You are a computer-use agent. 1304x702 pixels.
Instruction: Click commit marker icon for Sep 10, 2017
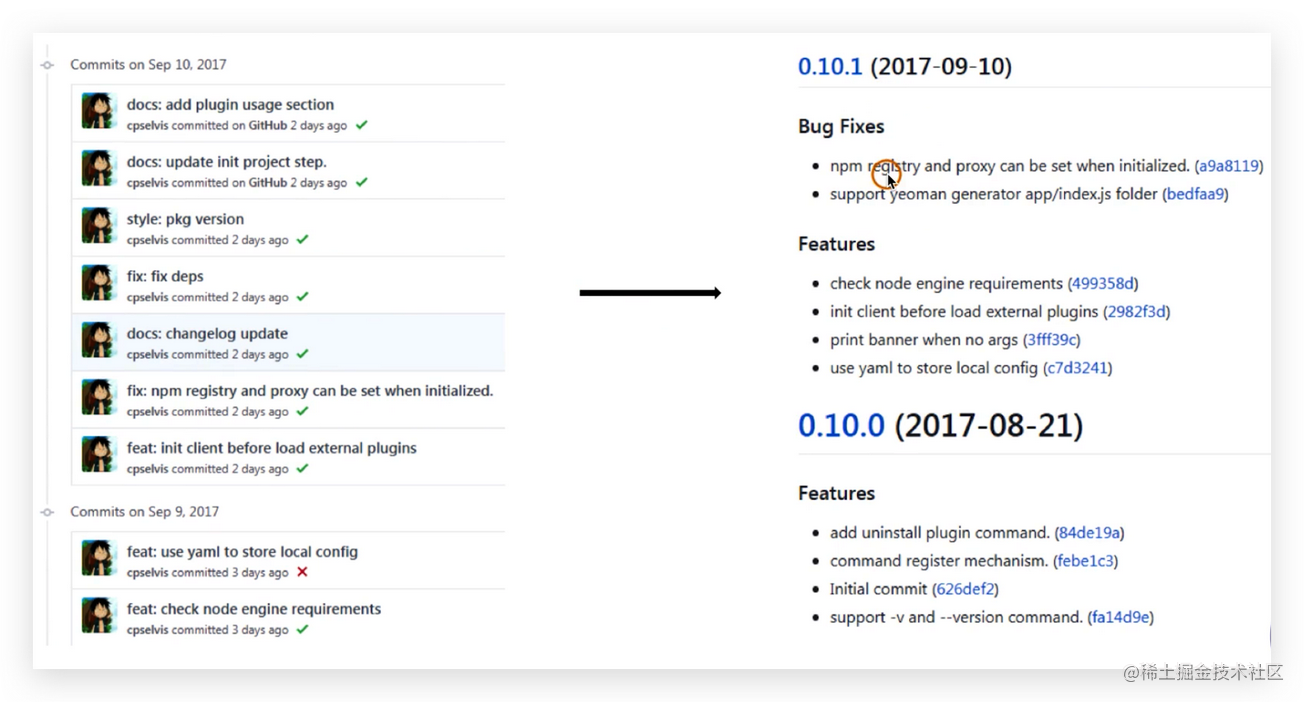(47, 65)
